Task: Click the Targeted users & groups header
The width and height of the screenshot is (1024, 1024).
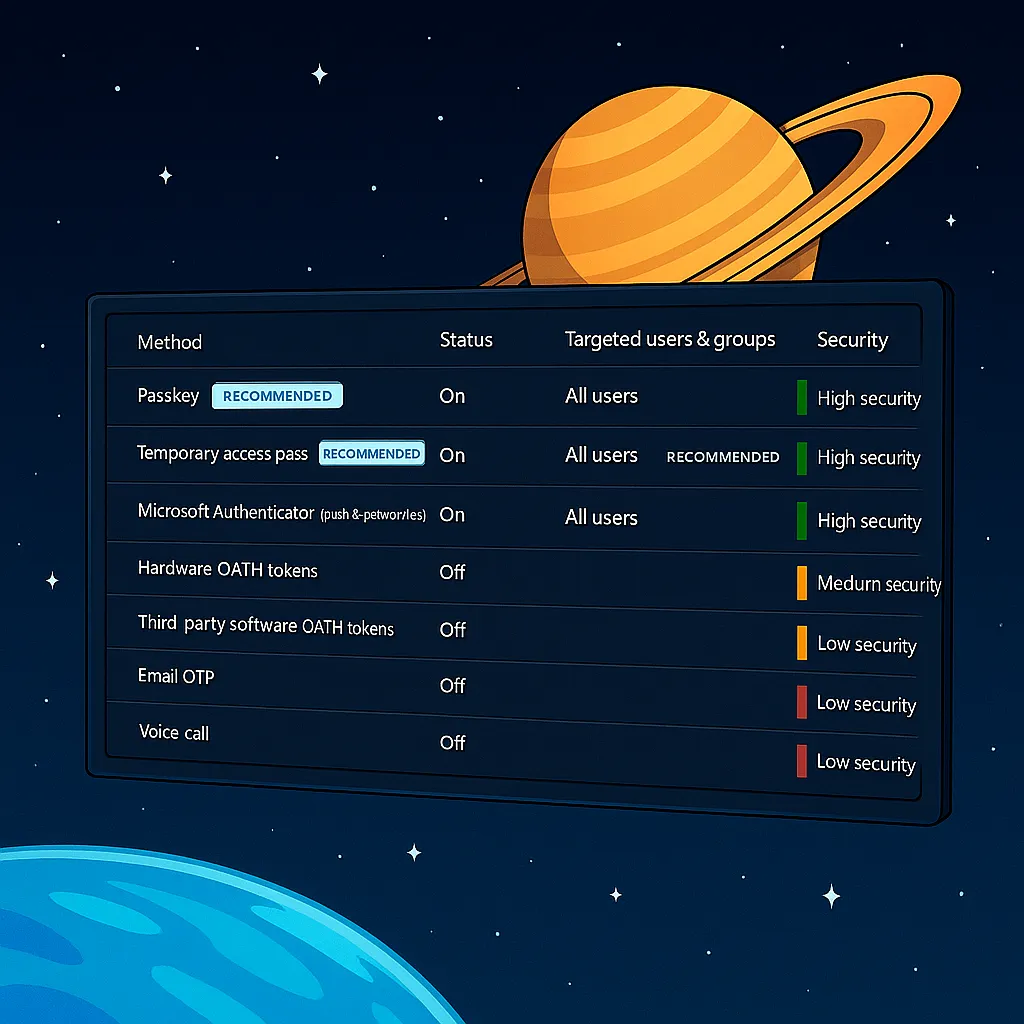Action: point(669,339)
